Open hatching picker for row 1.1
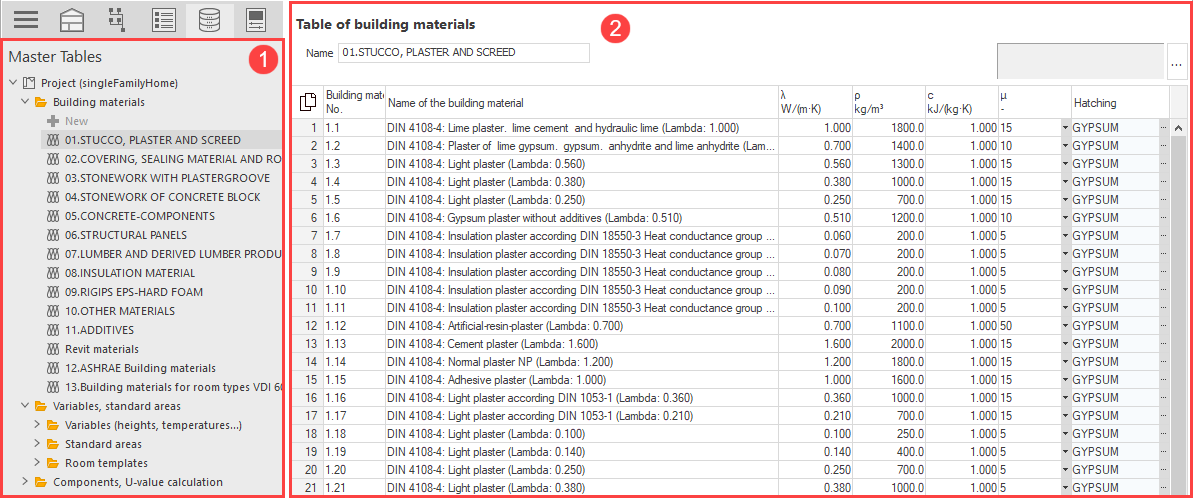This screenshot has height=498, width=1193. (1163, 128)
